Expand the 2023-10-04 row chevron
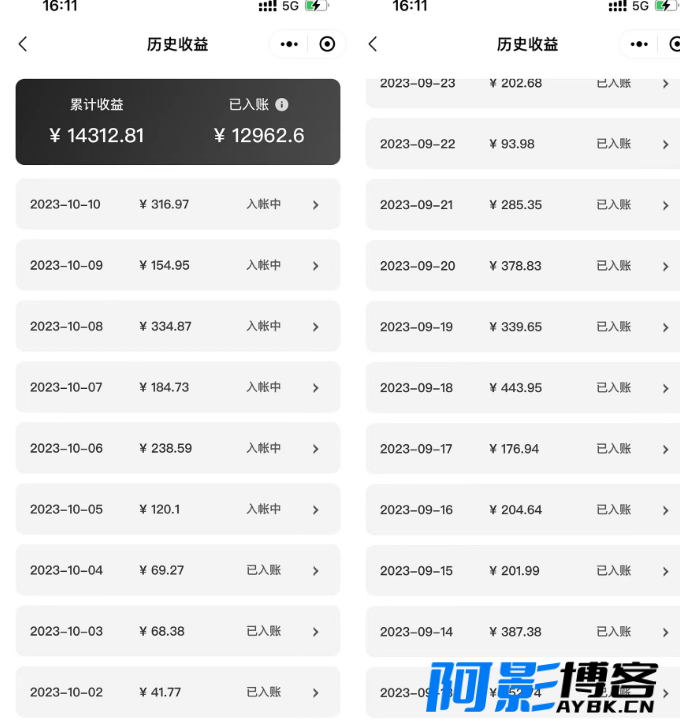Image resolution: width=680 pixels, height=723 pixels. [316, 571]
